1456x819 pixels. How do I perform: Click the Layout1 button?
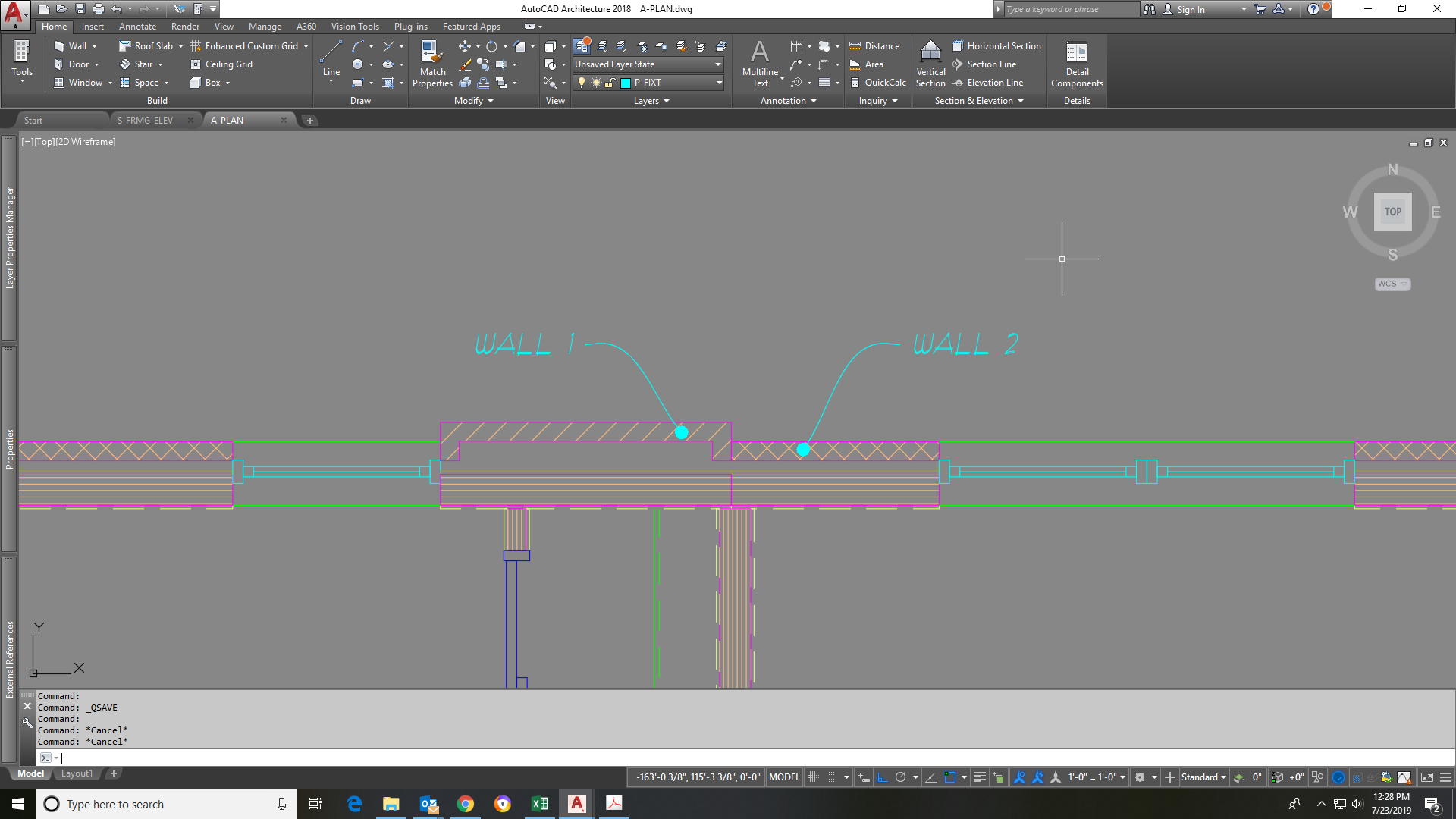point(77,773)
